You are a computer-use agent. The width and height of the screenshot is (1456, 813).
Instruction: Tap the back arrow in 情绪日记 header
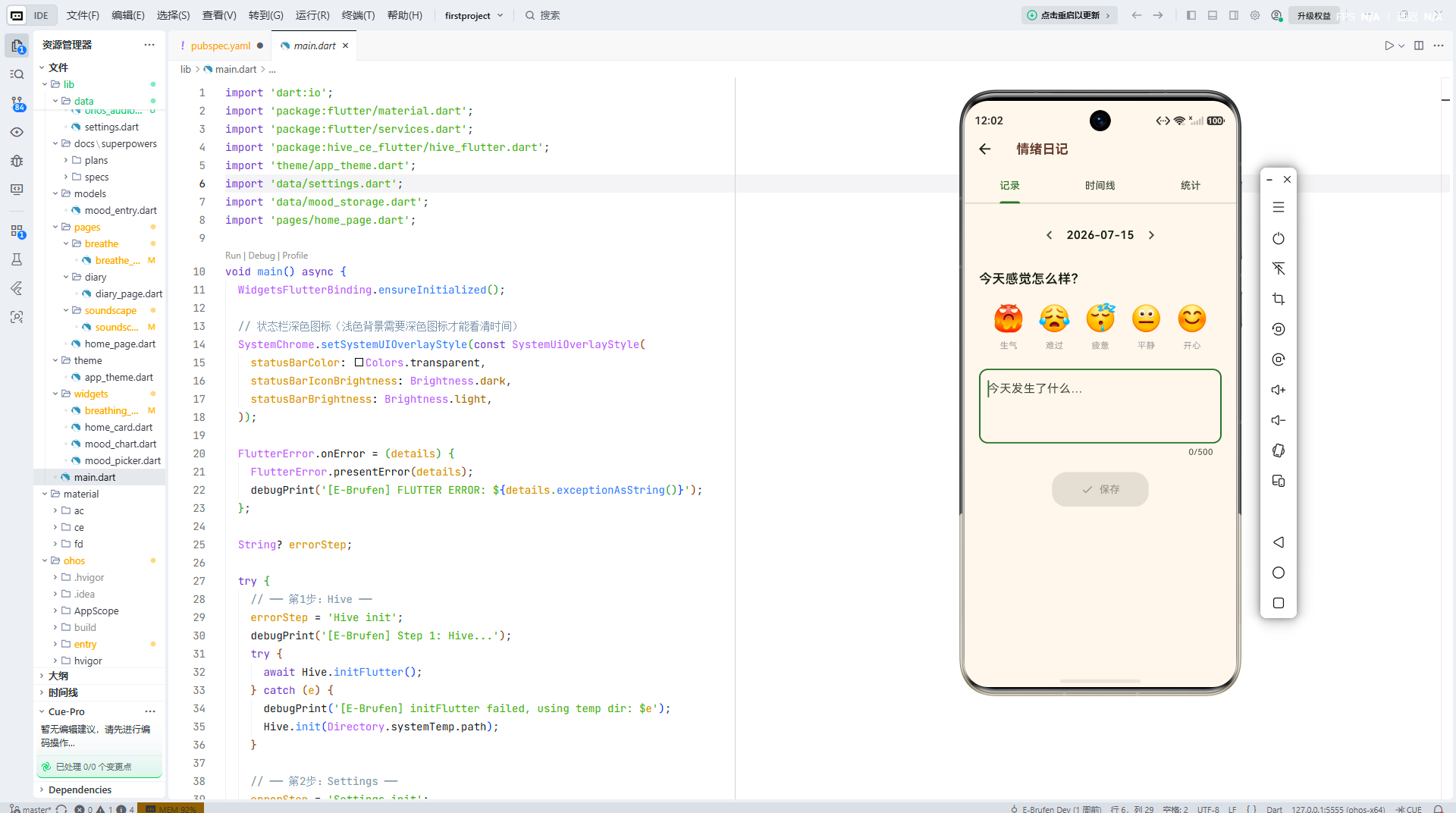click(x=985, y=149)
